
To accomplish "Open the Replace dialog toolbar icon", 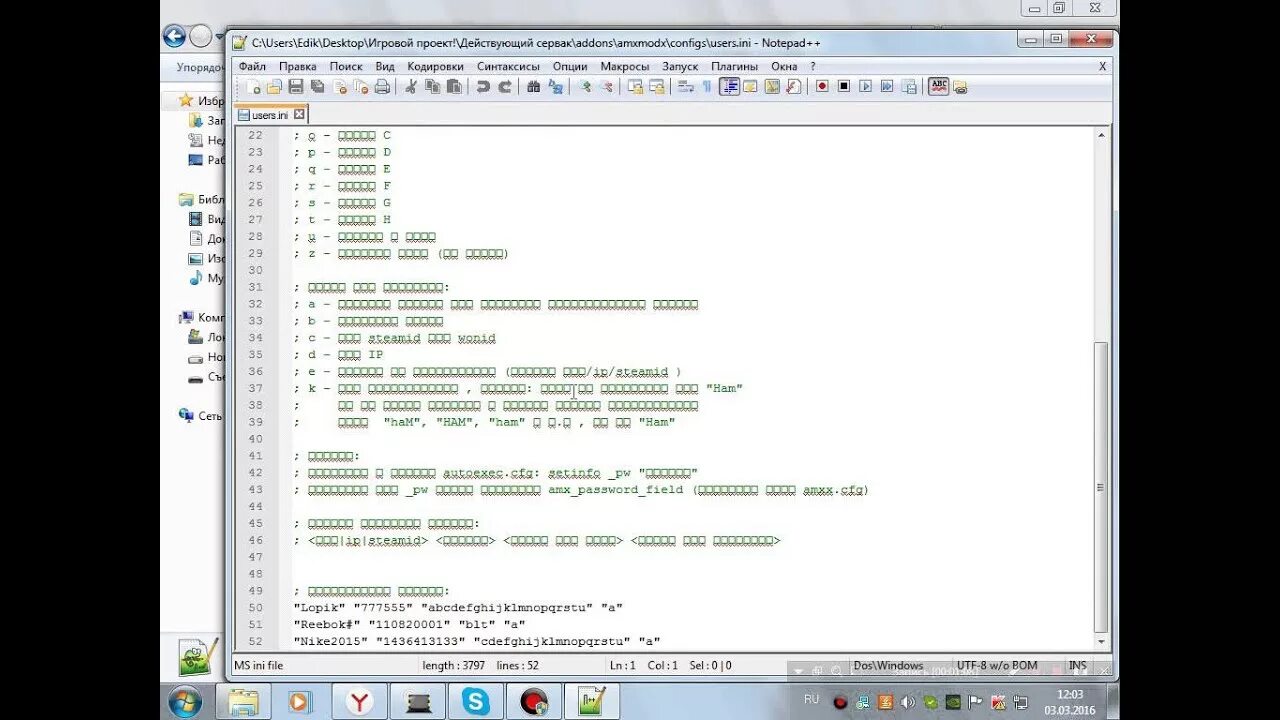I will [555, 87].
